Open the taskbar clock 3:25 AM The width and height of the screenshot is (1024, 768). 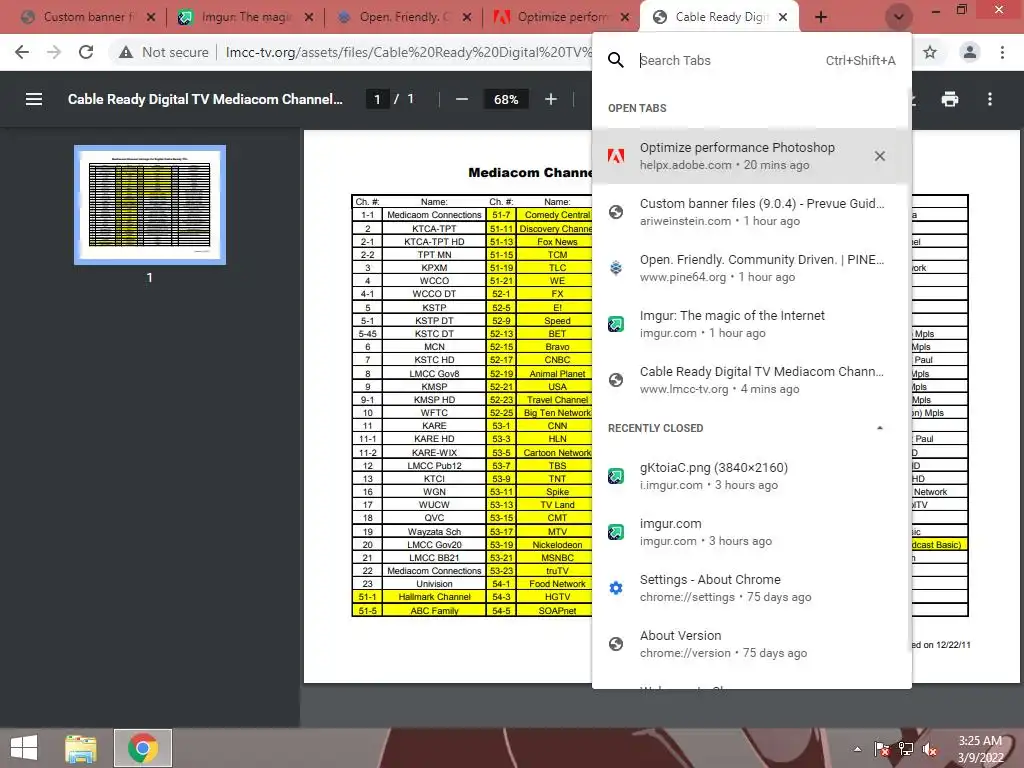tap(980, 741)
